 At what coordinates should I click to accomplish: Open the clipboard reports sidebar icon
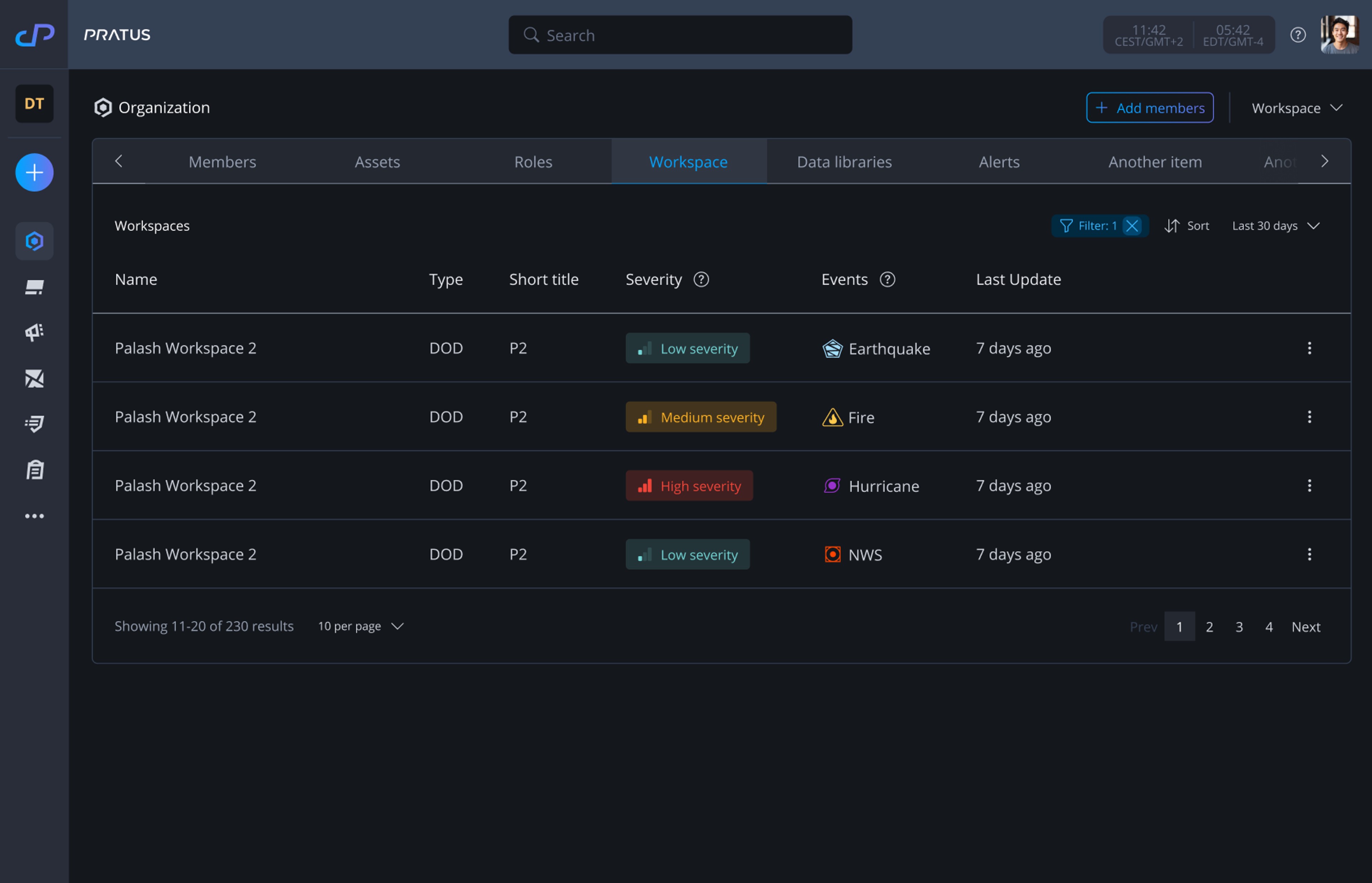tap(34, 470)
